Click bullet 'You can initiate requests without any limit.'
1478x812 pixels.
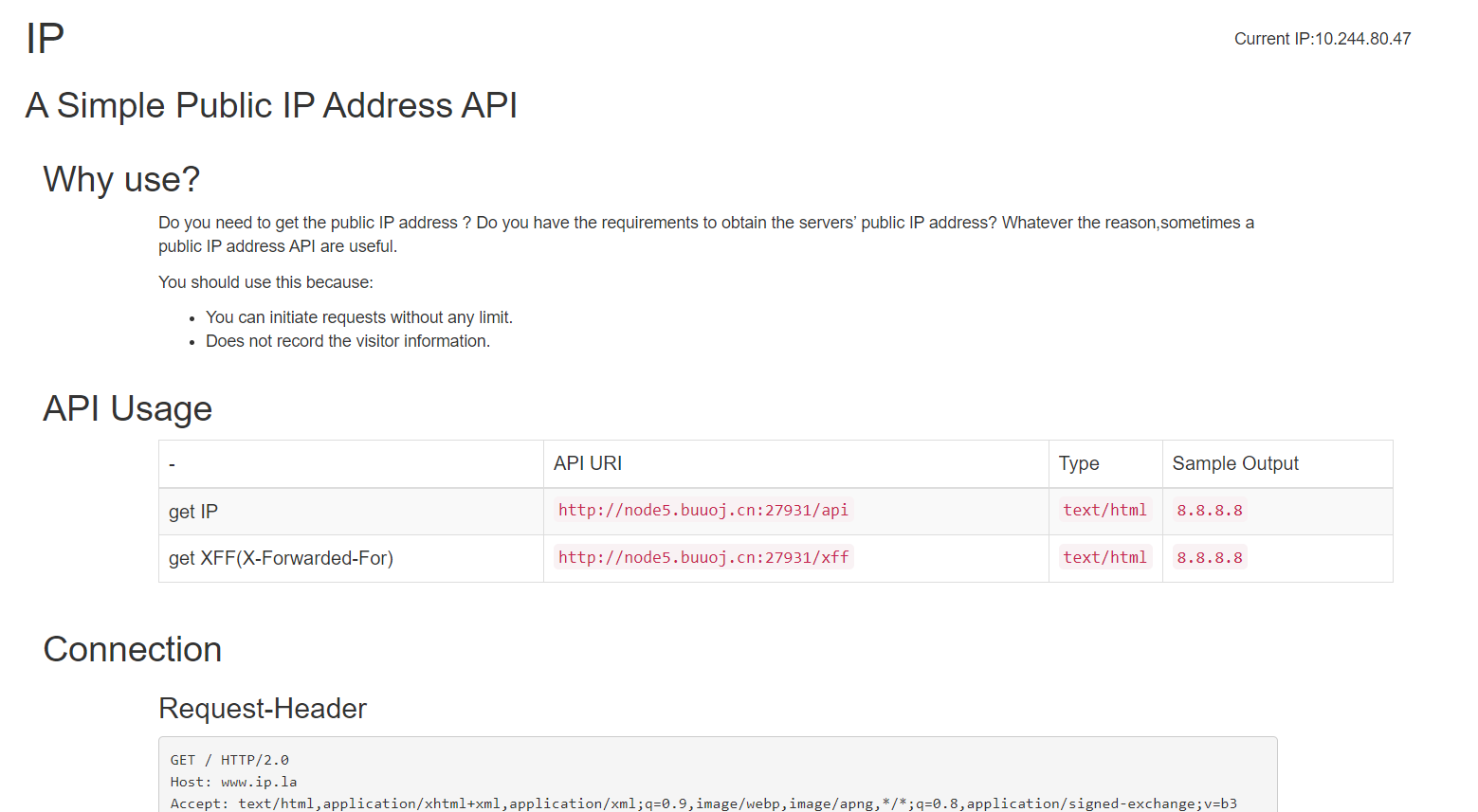click(359, 317)
